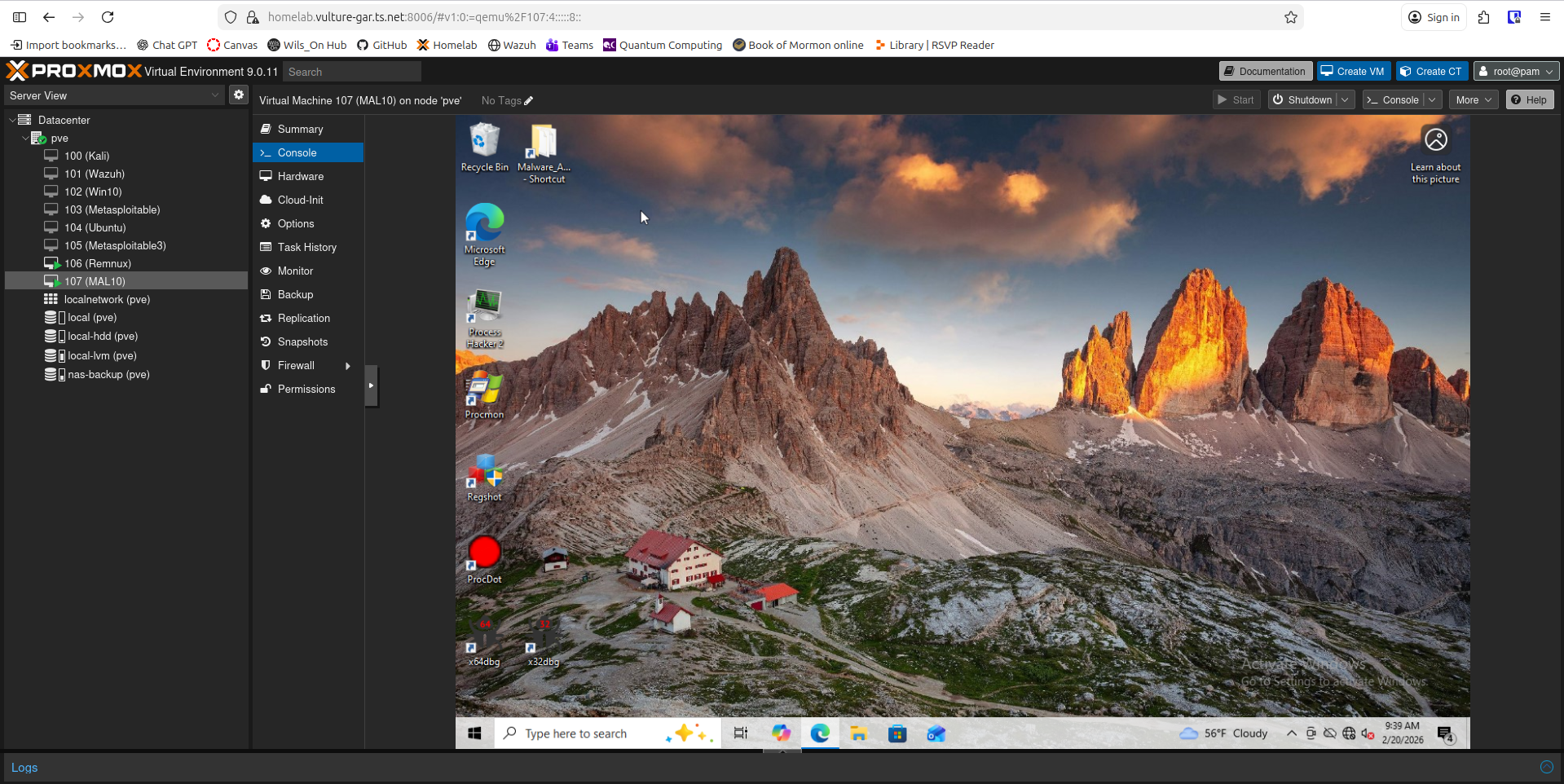1564x784 pixels.
Task: Click Sign in in the browser
Action: (1434, 17)
